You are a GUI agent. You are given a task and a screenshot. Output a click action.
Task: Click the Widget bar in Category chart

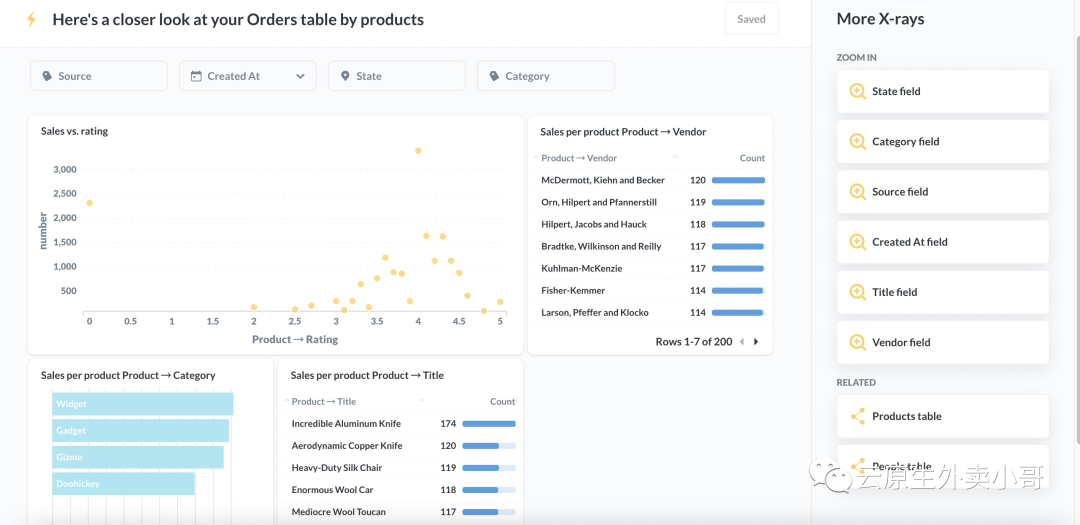pos(142,404)
